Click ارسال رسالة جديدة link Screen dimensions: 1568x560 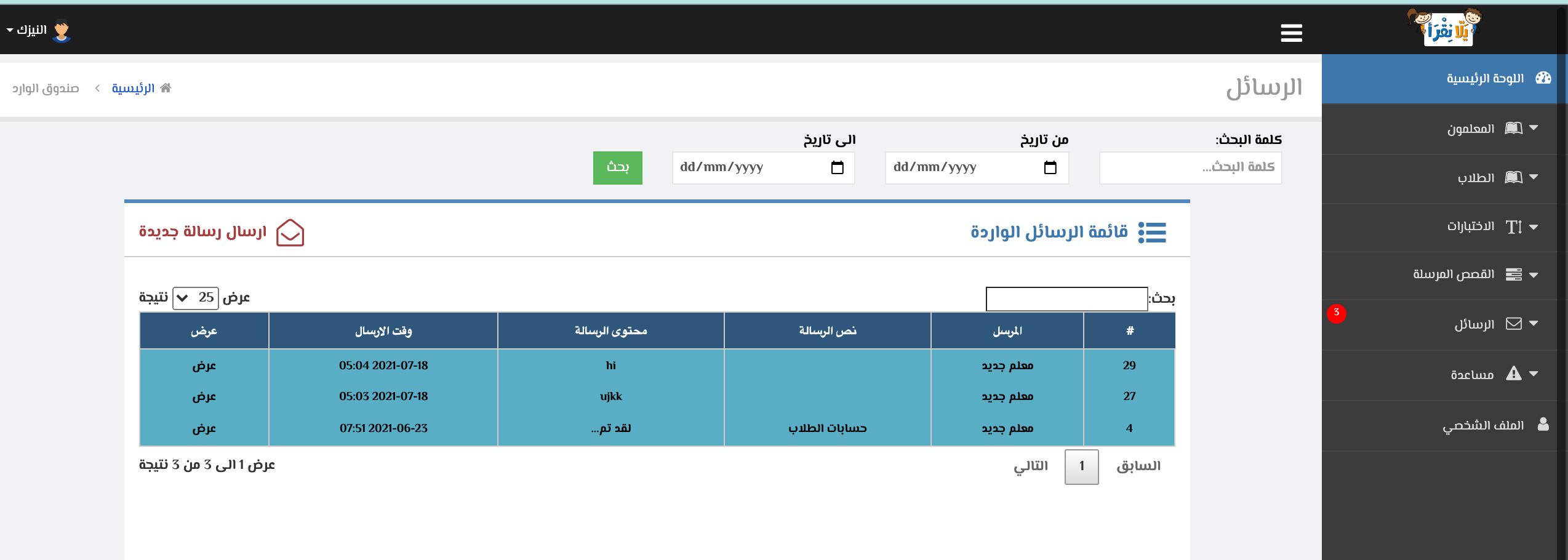coord(203,231)
